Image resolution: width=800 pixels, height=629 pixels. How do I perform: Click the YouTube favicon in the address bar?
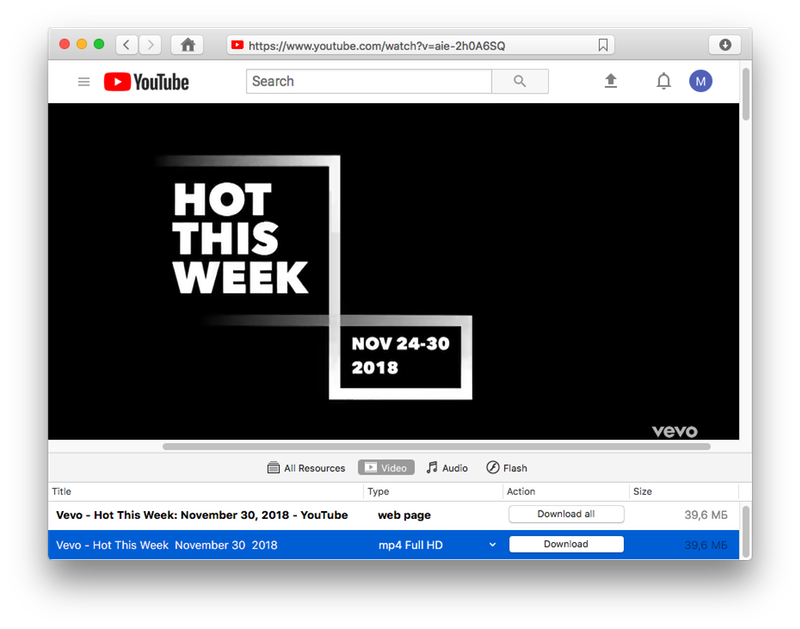point(237,45)
